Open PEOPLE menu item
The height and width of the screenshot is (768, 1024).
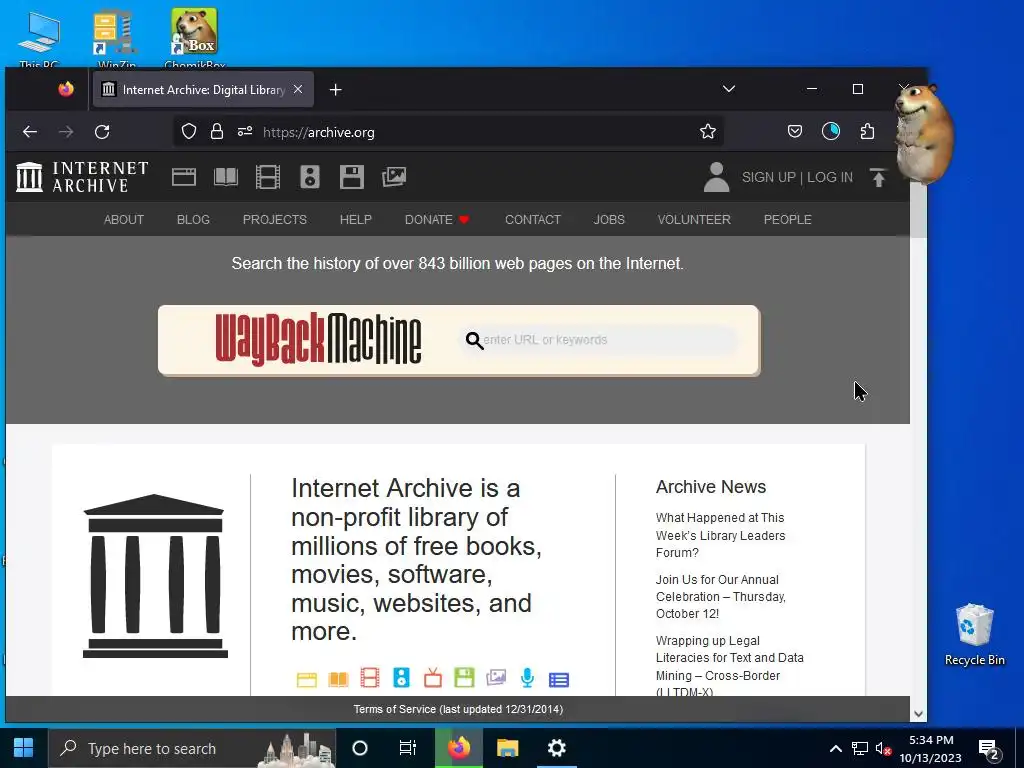[x=788, y=219]
